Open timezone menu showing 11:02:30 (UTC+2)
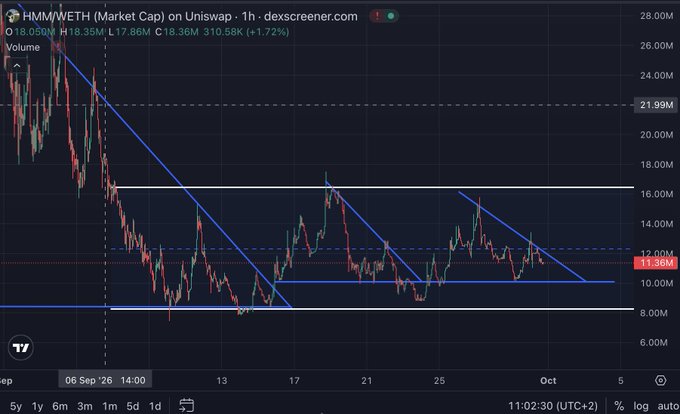Screen dimensions: 680x414 click(x=553, y=406)
